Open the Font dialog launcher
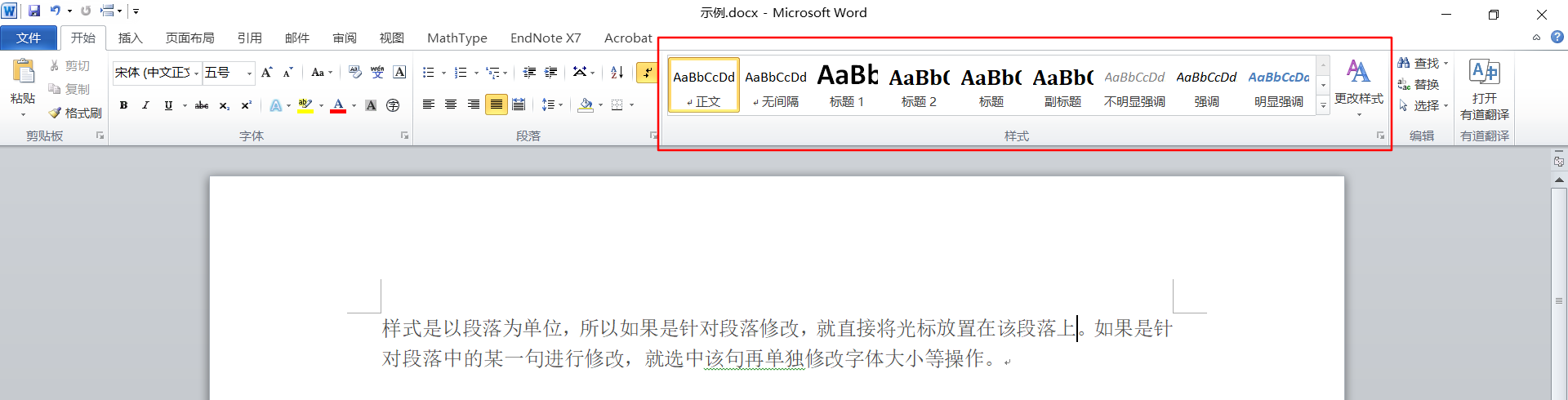1568x400 pixels. click(404, 136)
